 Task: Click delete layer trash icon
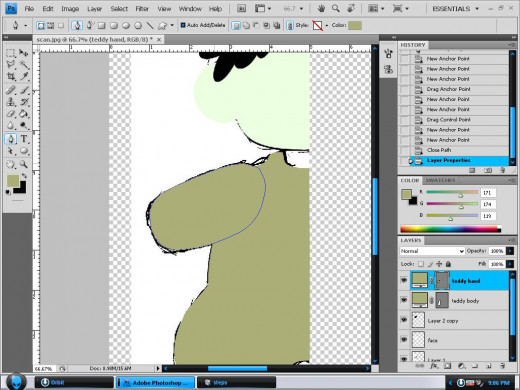502,366
